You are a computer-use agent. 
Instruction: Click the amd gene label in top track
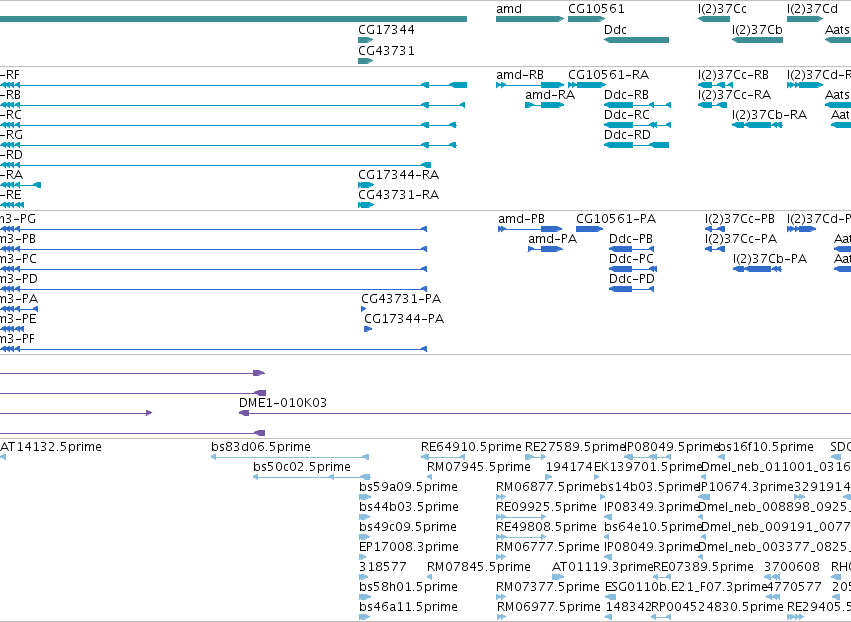pos(509,9)
